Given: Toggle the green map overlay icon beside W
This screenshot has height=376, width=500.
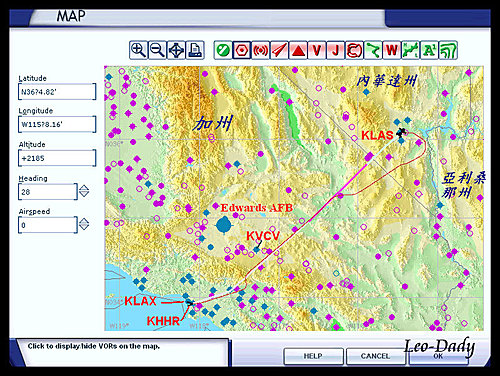Looking at the screenshot, I should (410, 51).
